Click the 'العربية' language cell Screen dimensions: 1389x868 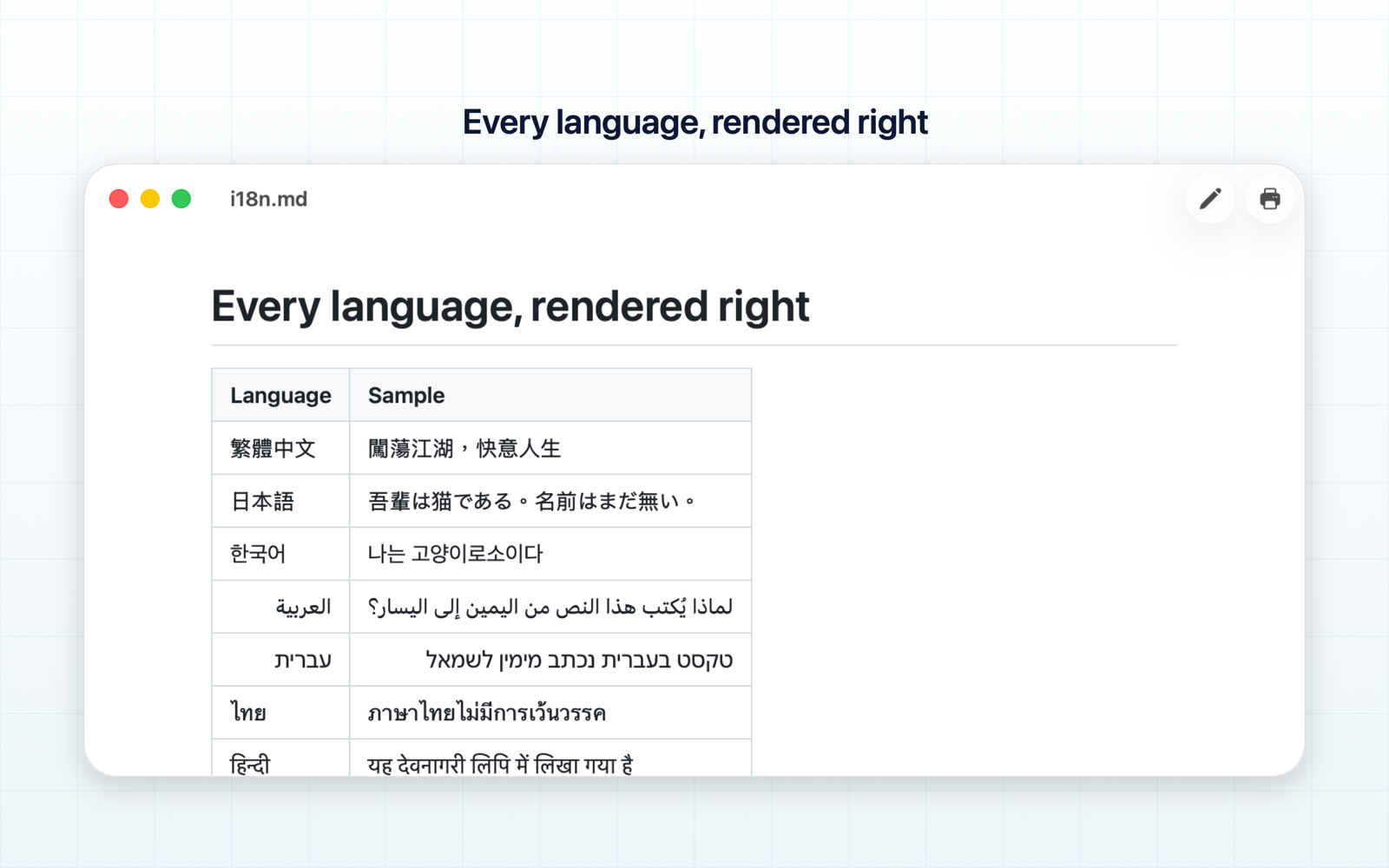280,607
